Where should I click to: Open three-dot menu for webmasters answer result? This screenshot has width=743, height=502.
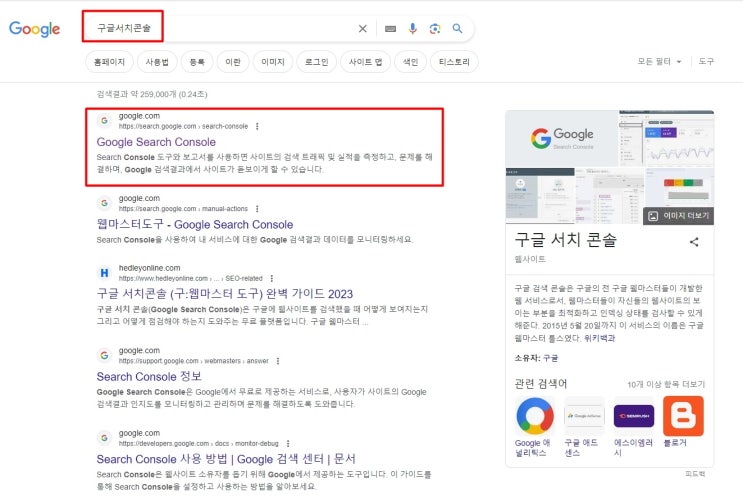pos(278,361)
